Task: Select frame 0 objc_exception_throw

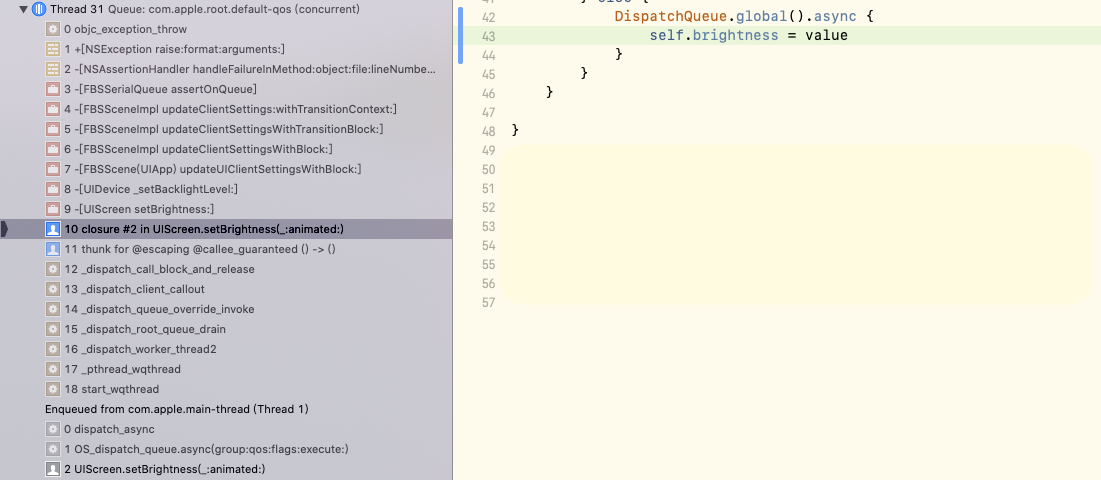Action: pos(226,29)
